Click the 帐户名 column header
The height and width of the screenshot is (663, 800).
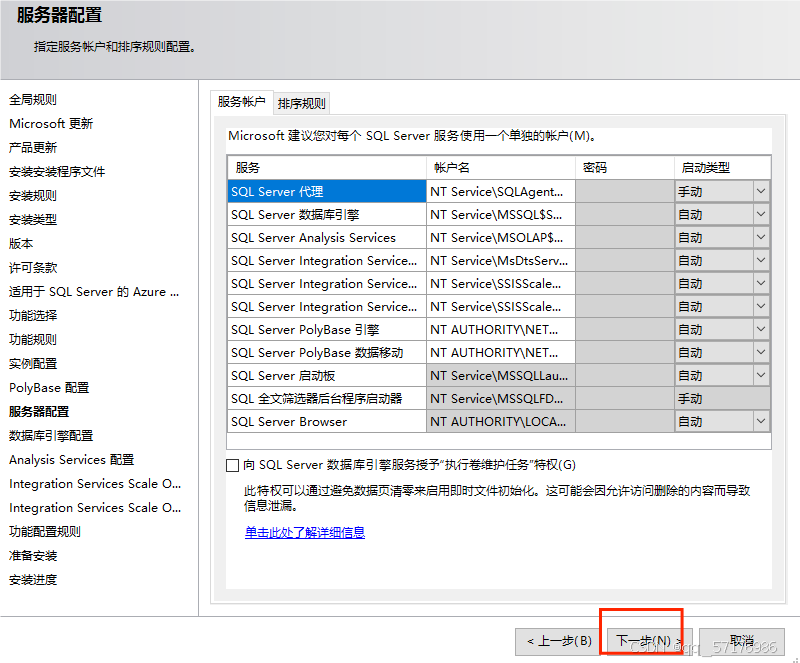[x=501, y=167]
